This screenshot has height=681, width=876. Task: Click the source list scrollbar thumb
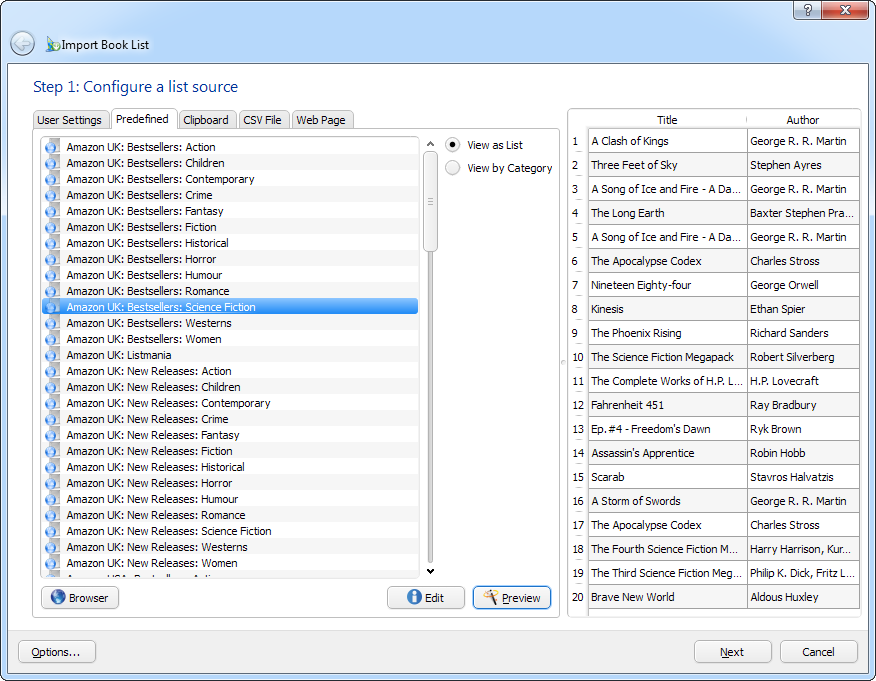coord(430,202)
